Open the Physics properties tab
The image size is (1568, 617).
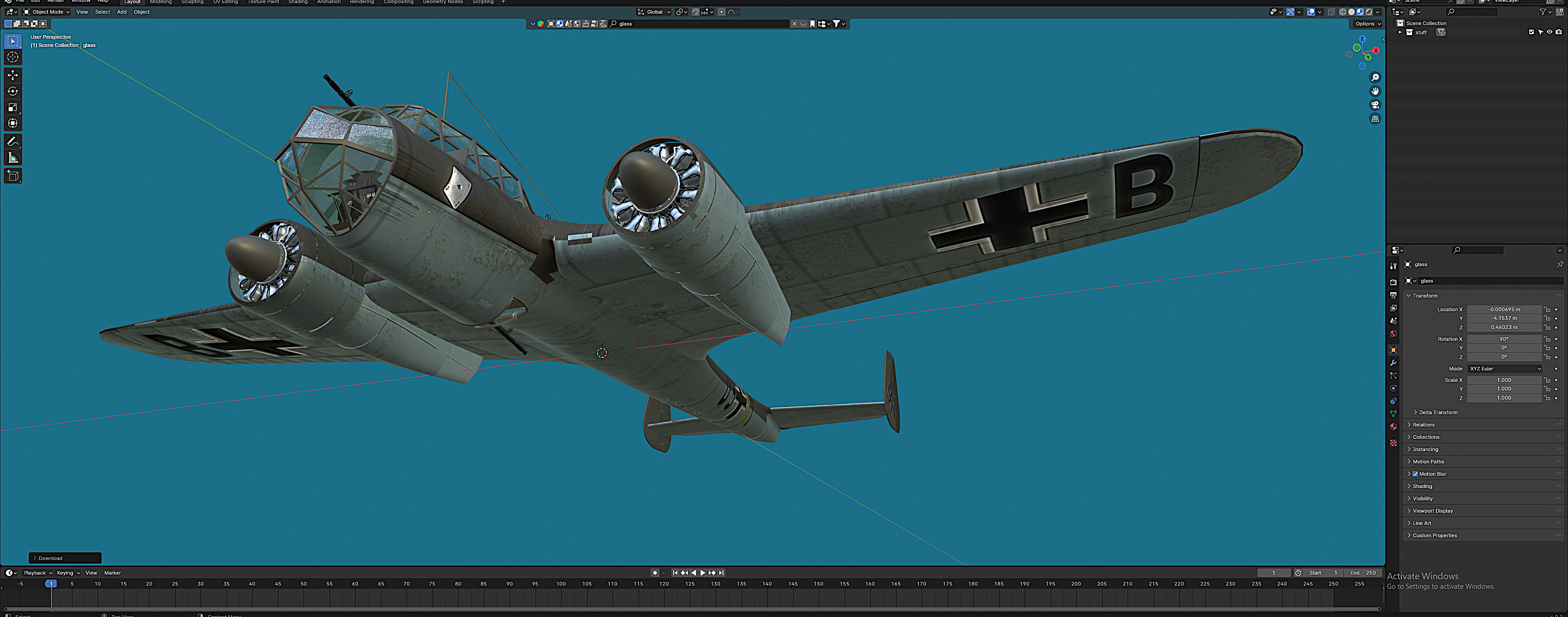(x=1393, y=388)
